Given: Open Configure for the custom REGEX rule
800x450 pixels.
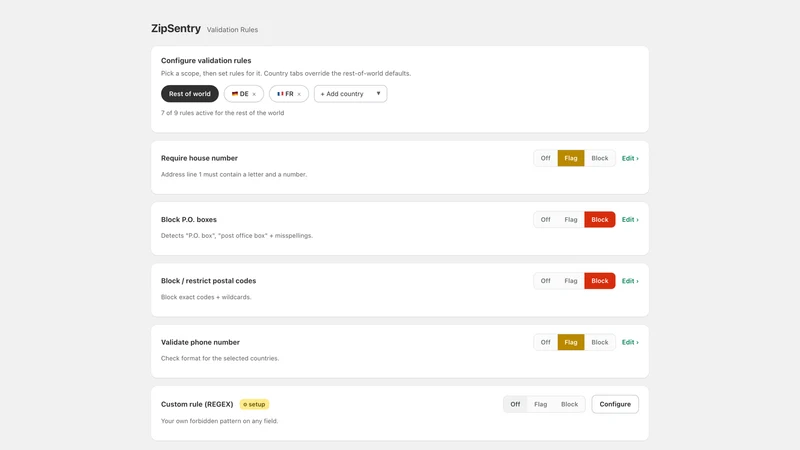Looking at the screenshot, I should pos(615,404).
